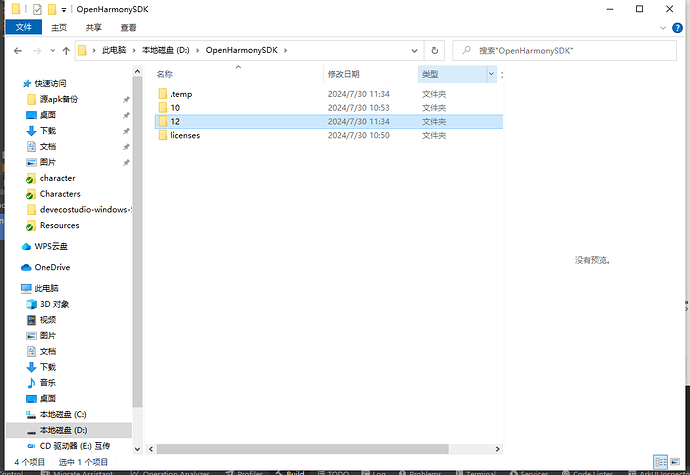Open pinned 文档 under quick access
690x475 pixels.
(48, 147)
